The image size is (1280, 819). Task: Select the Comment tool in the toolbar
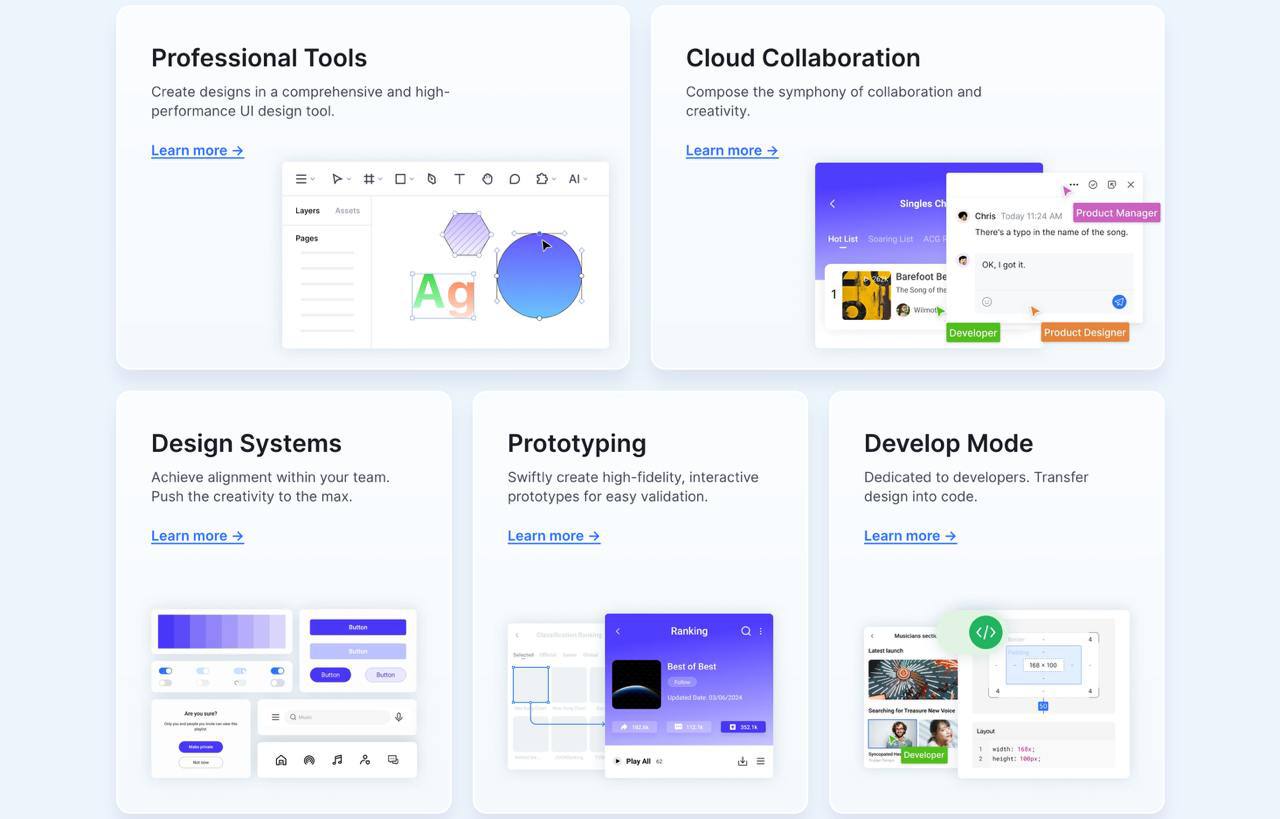coord(514,178)
